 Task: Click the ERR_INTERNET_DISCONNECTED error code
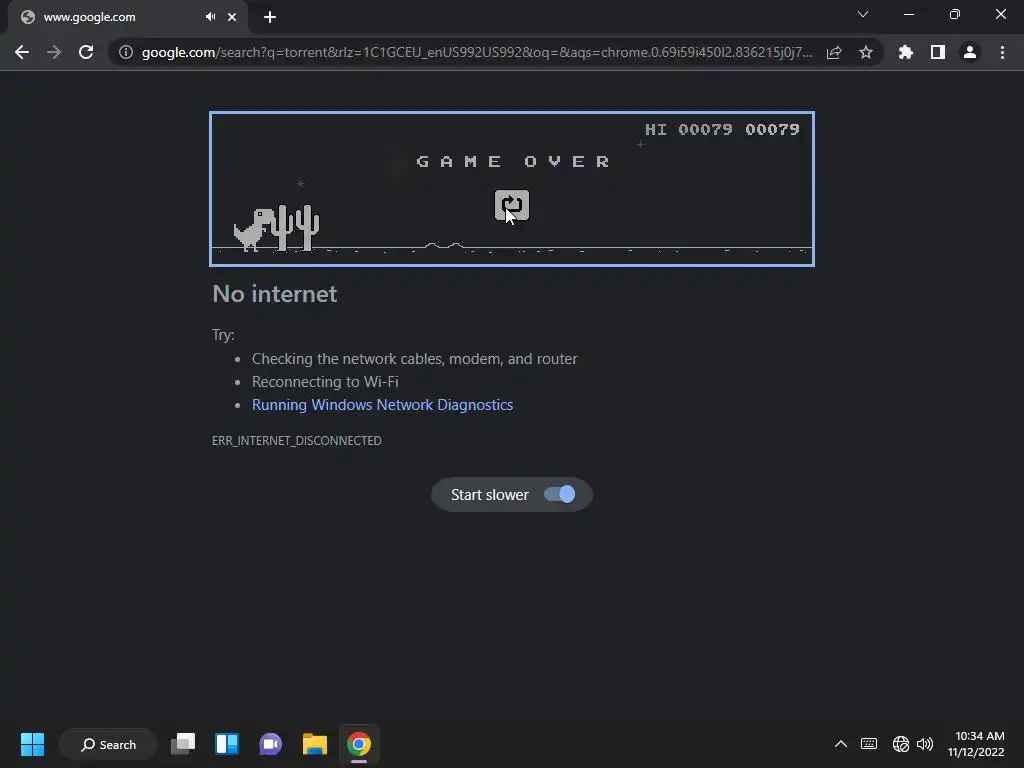pyautogui.click(x=296, y=441)
